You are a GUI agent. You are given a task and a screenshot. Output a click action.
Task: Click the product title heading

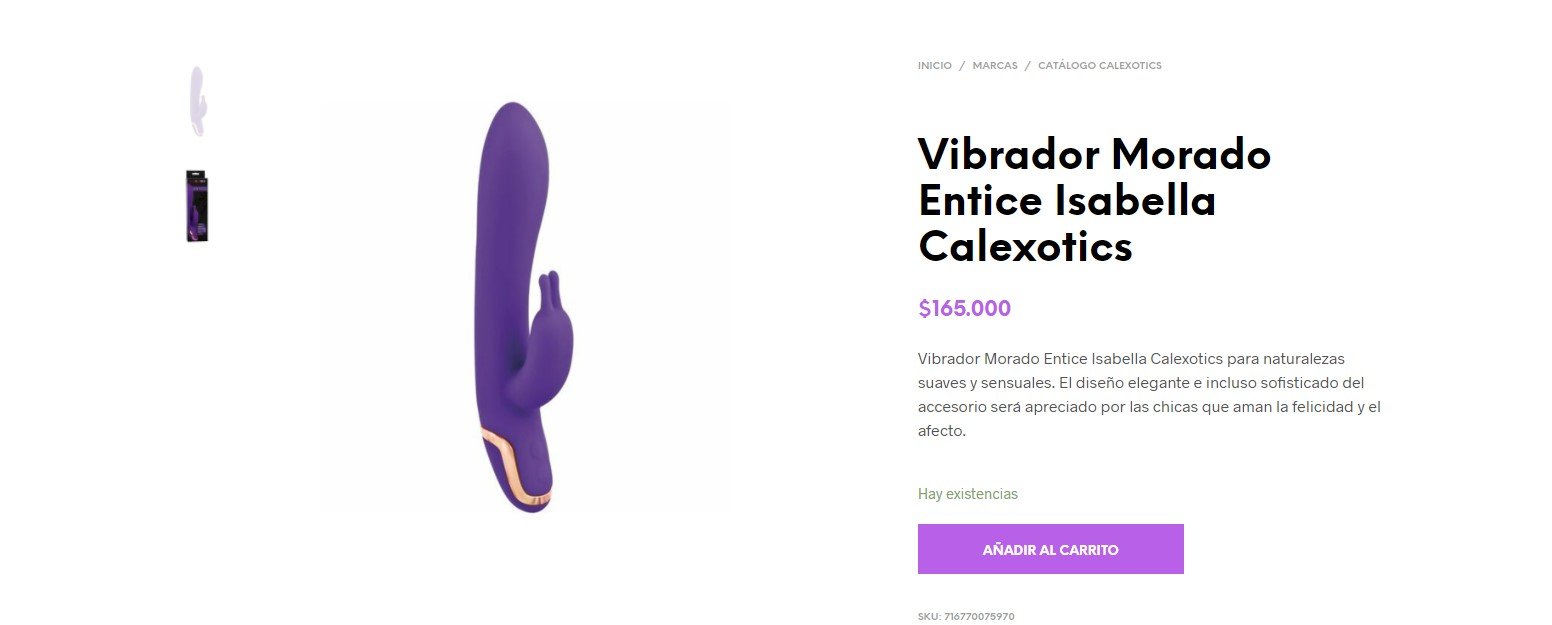(x=1095, y=200)
